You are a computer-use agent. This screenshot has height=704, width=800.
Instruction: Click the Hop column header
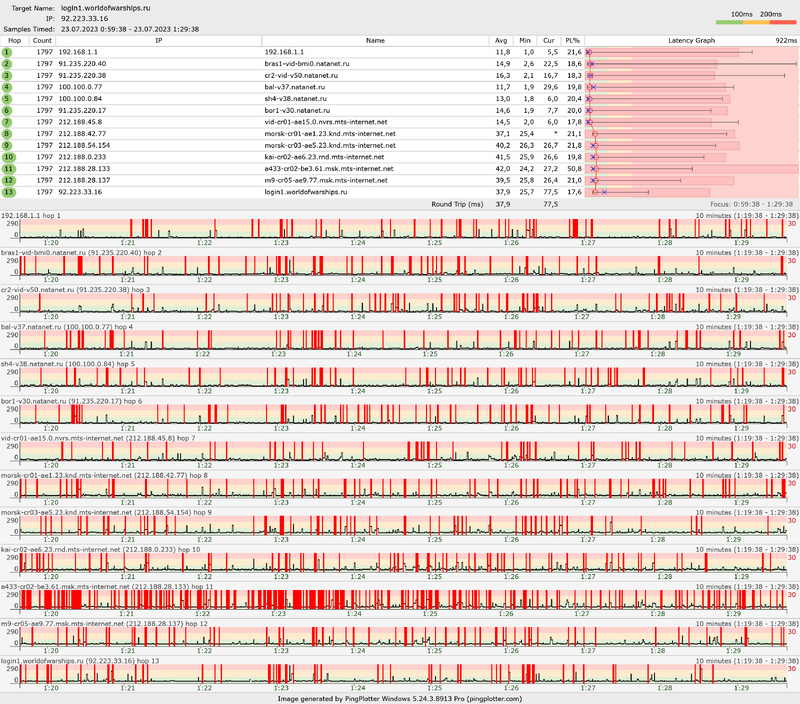(x=14, y=40)
